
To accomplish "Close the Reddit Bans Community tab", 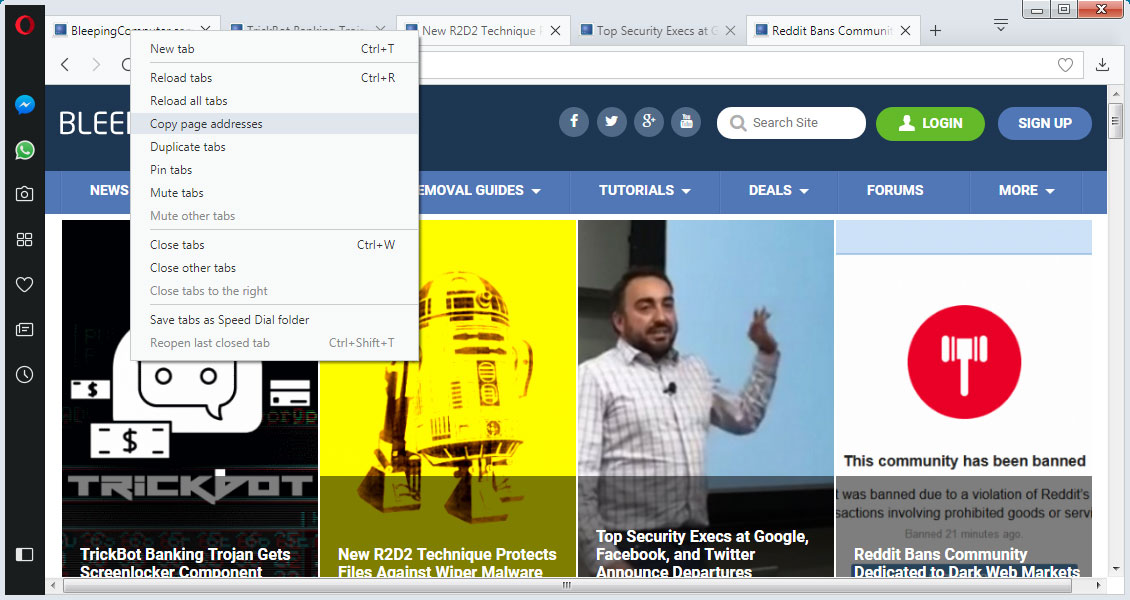I will pyautogui.click(x=906, y=30).
